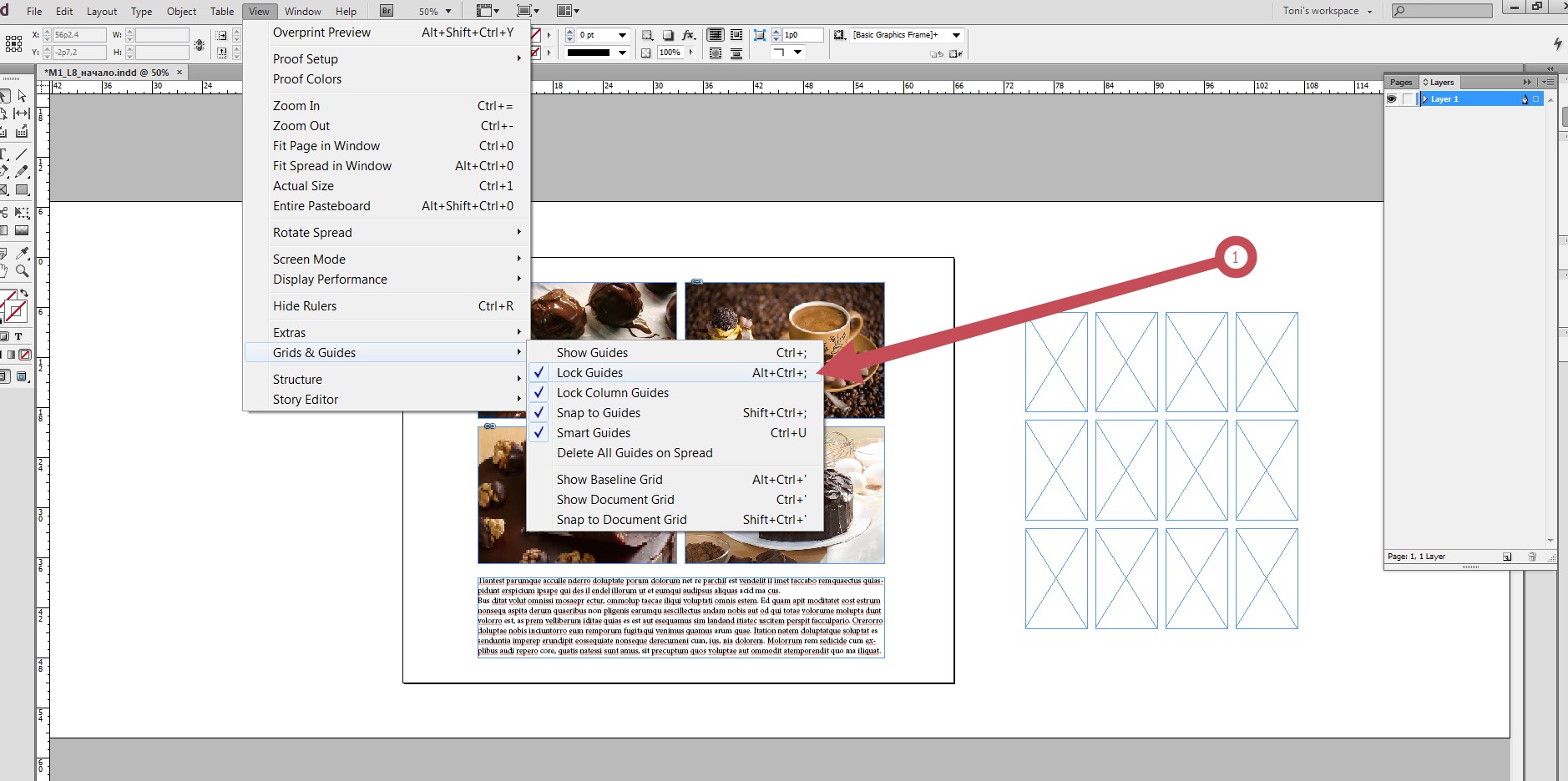This screenshot has width=1568, height=781.
Task: Disable the Lock Guides option
Action: pyautogui.click(x=590, y=372)
